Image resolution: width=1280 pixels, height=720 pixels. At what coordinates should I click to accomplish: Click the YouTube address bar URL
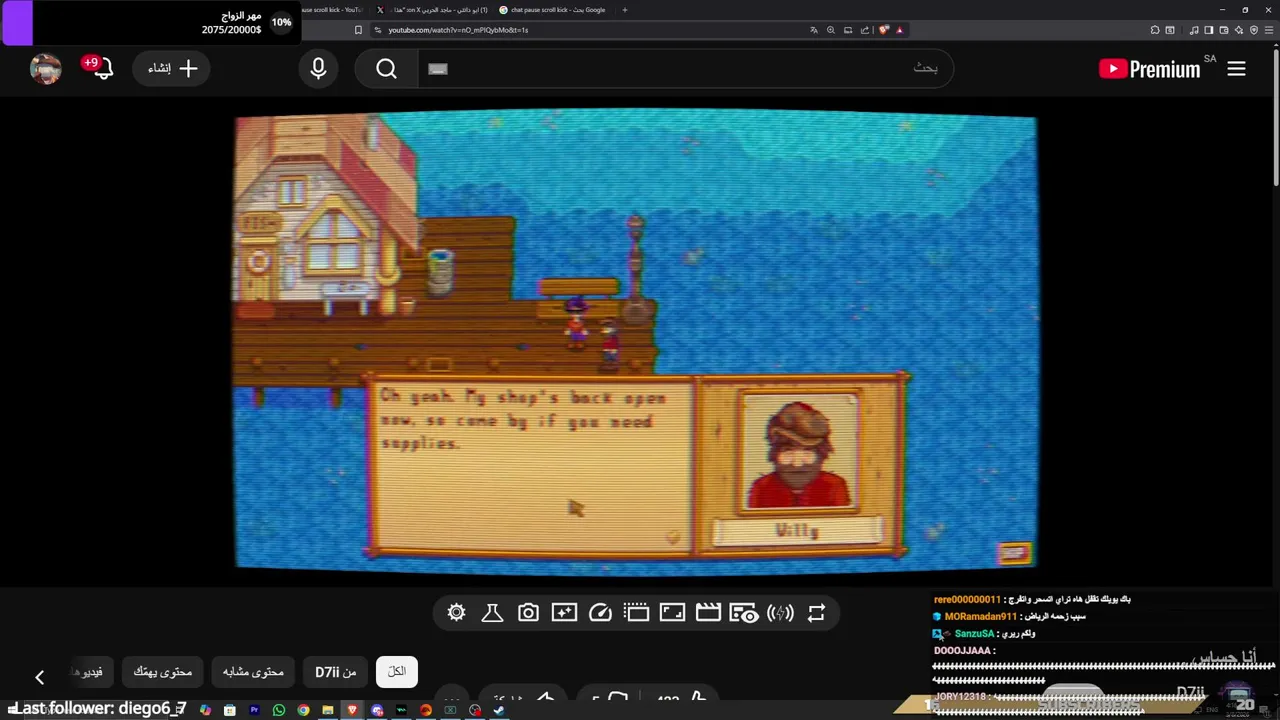(x=458, y=30)
